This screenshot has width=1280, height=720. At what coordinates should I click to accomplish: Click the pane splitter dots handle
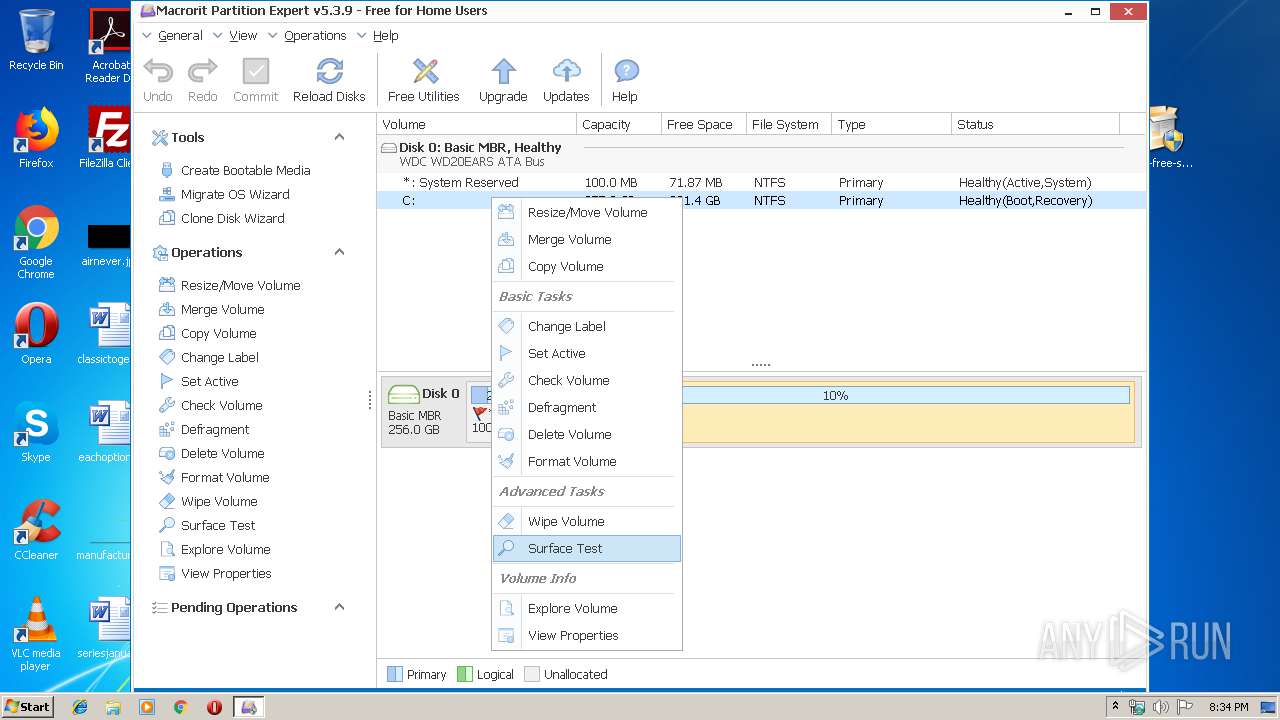pyautogui.click(x=761, y=365)
